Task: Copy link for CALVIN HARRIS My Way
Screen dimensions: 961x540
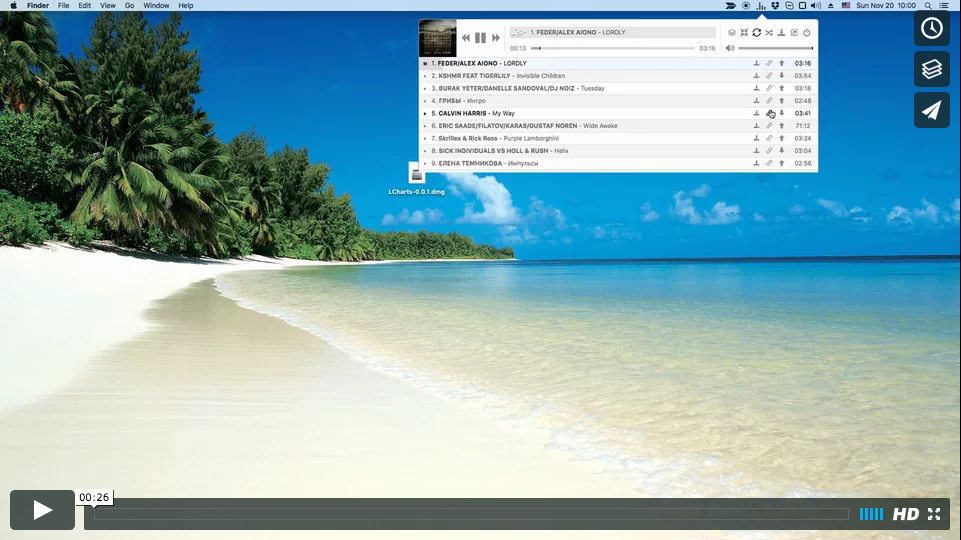Action: pyautogui.click(x=769, y=113)
